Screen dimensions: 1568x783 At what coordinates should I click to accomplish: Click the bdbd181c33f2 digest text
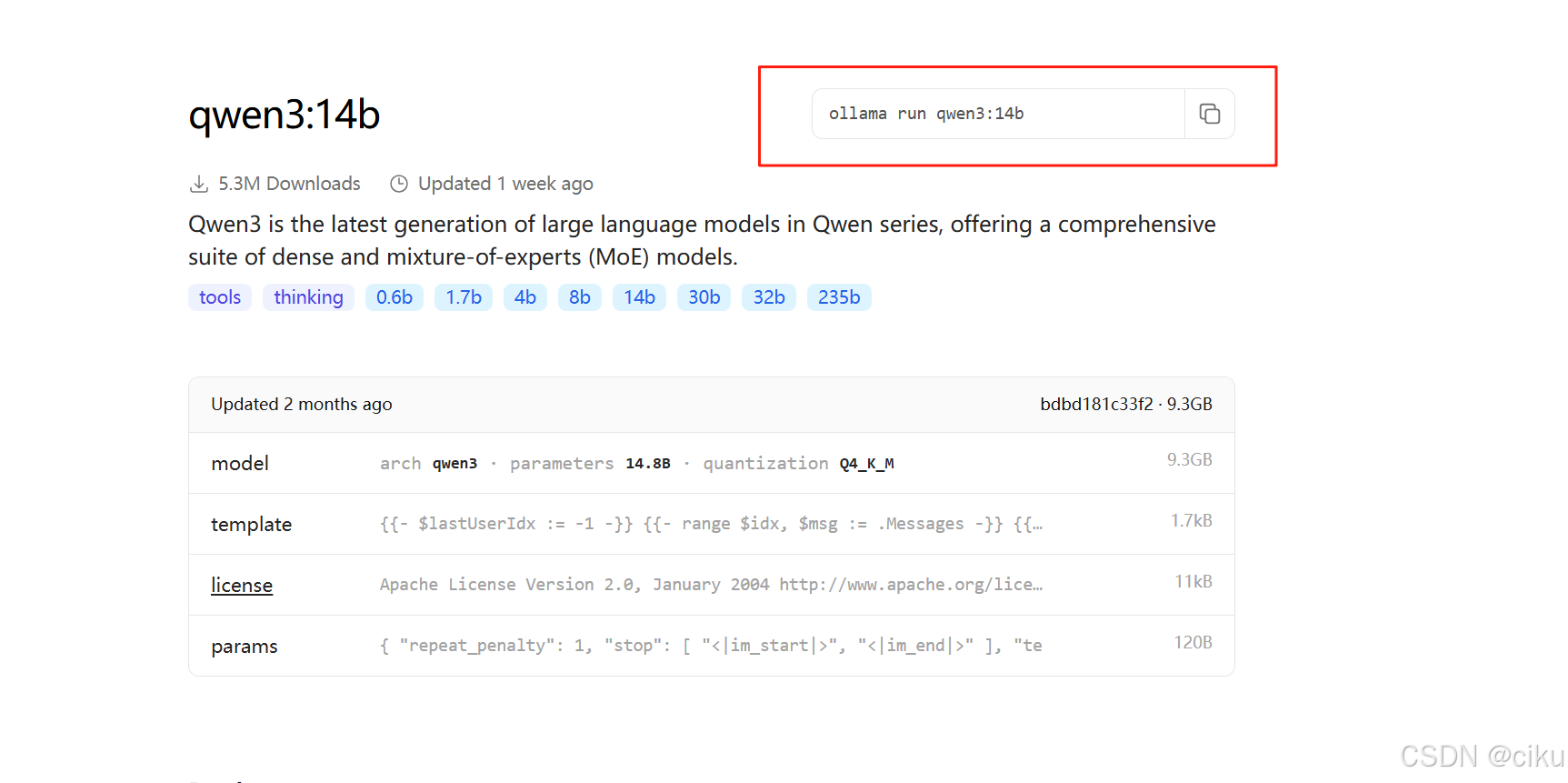click(1096, 404)
